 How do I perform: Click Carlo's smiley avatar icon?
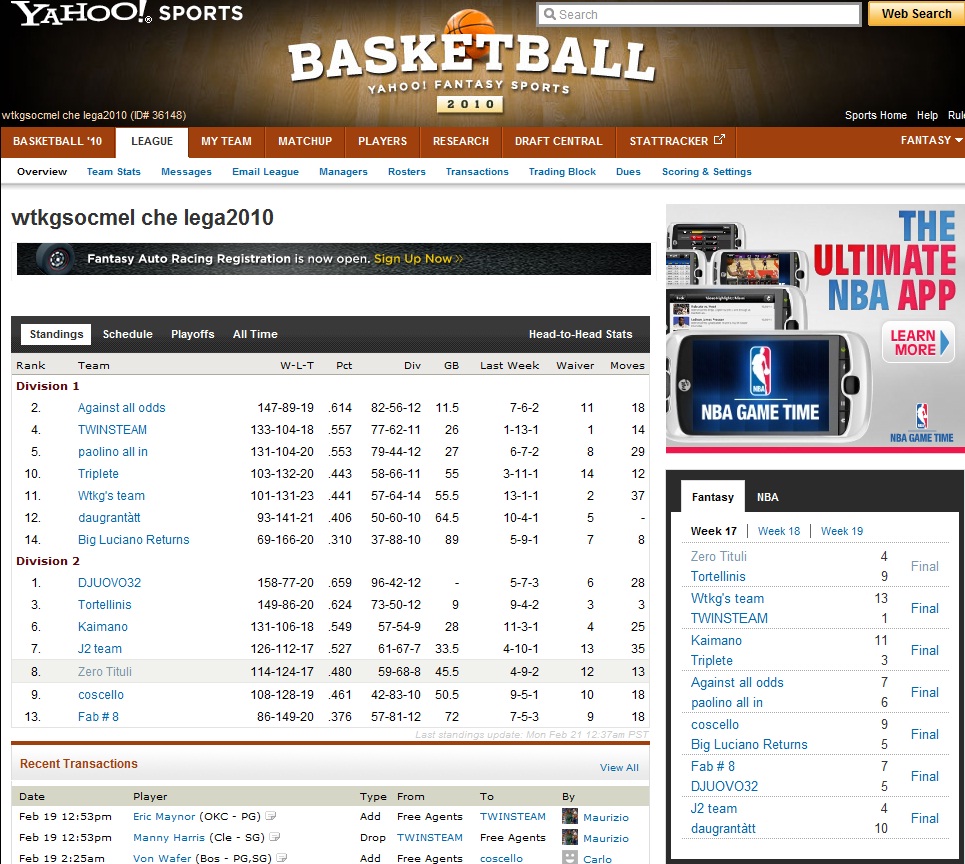(570, 858)
